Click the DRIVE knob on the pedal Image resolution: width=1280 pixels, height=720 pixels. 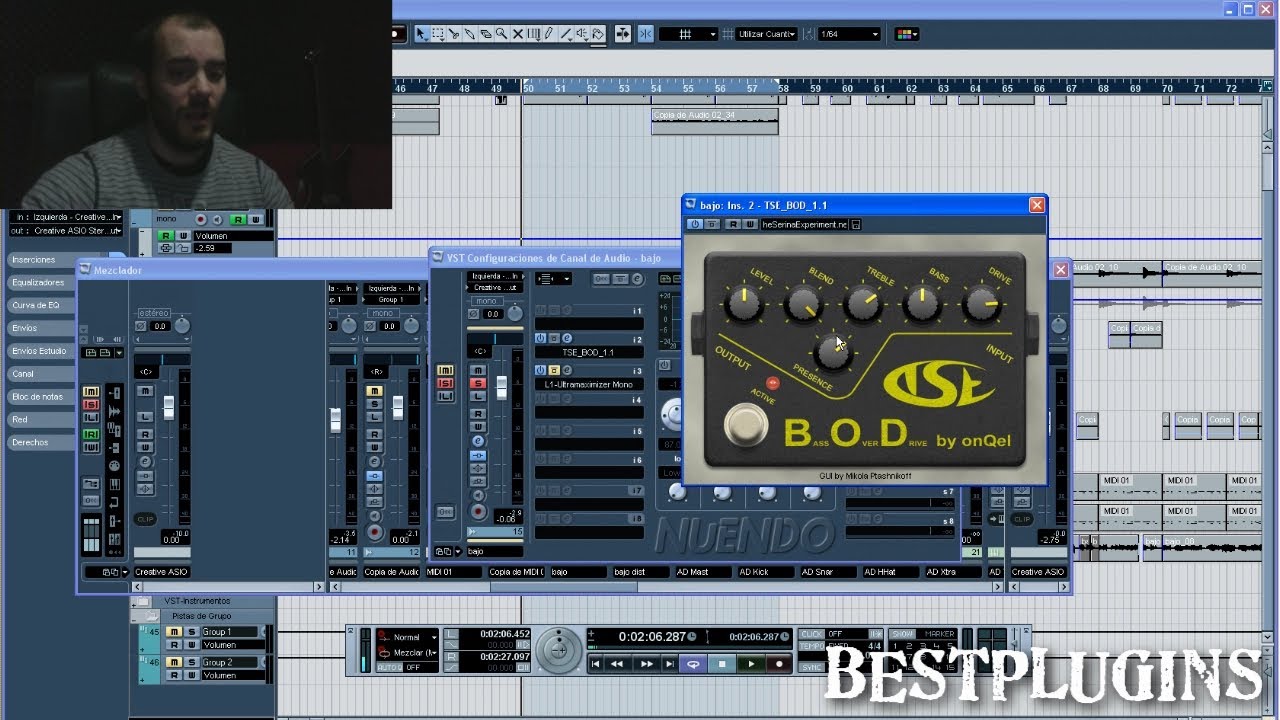[982, 304]
